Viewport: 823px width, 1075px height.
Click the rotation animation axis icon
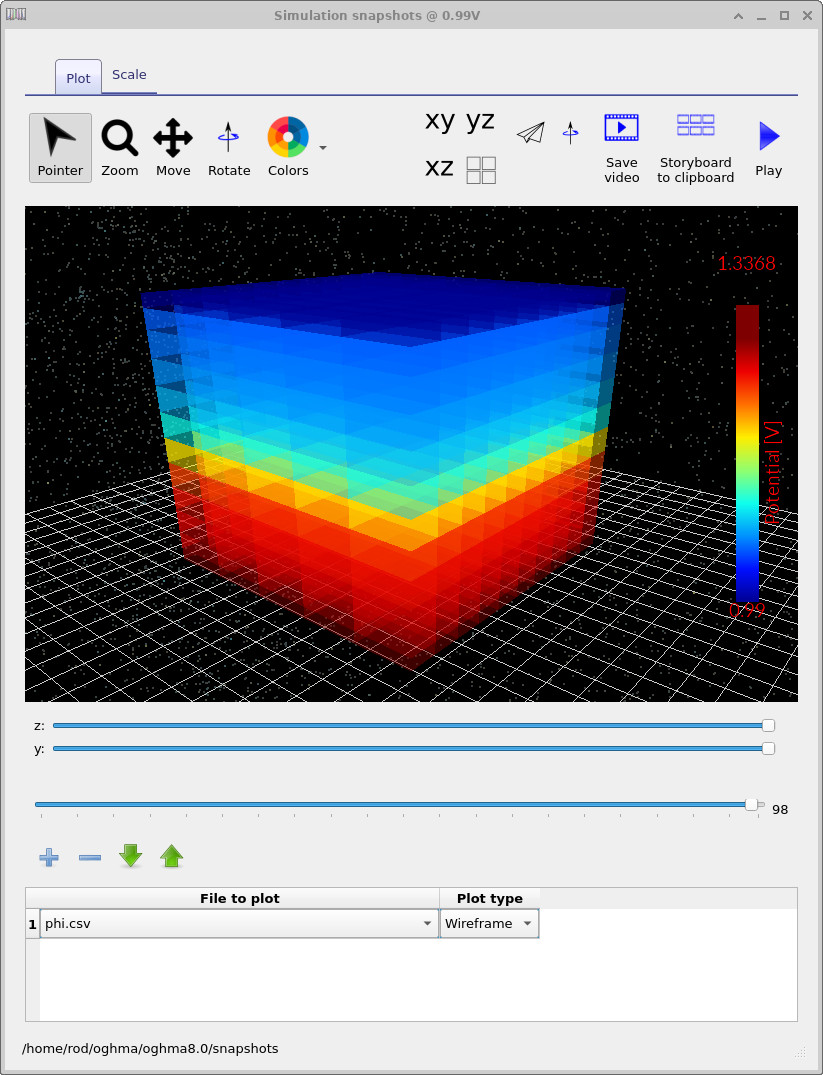pos(571,131)
